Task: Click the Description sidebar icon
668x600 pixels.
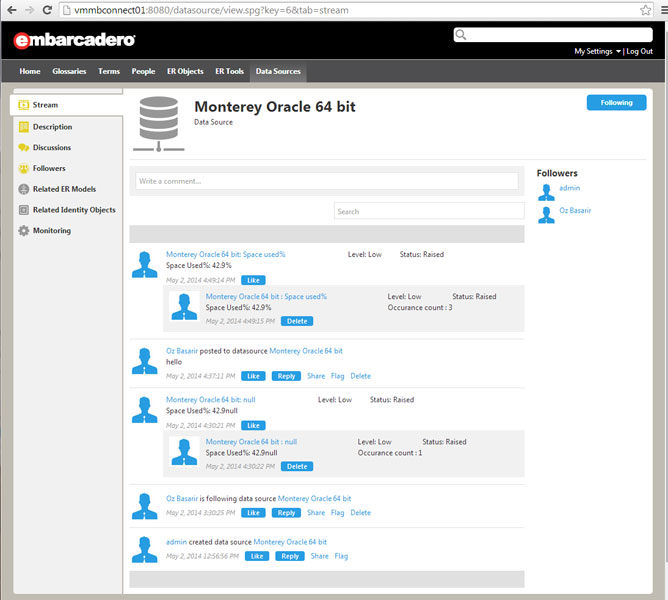Action: (24, 127)
